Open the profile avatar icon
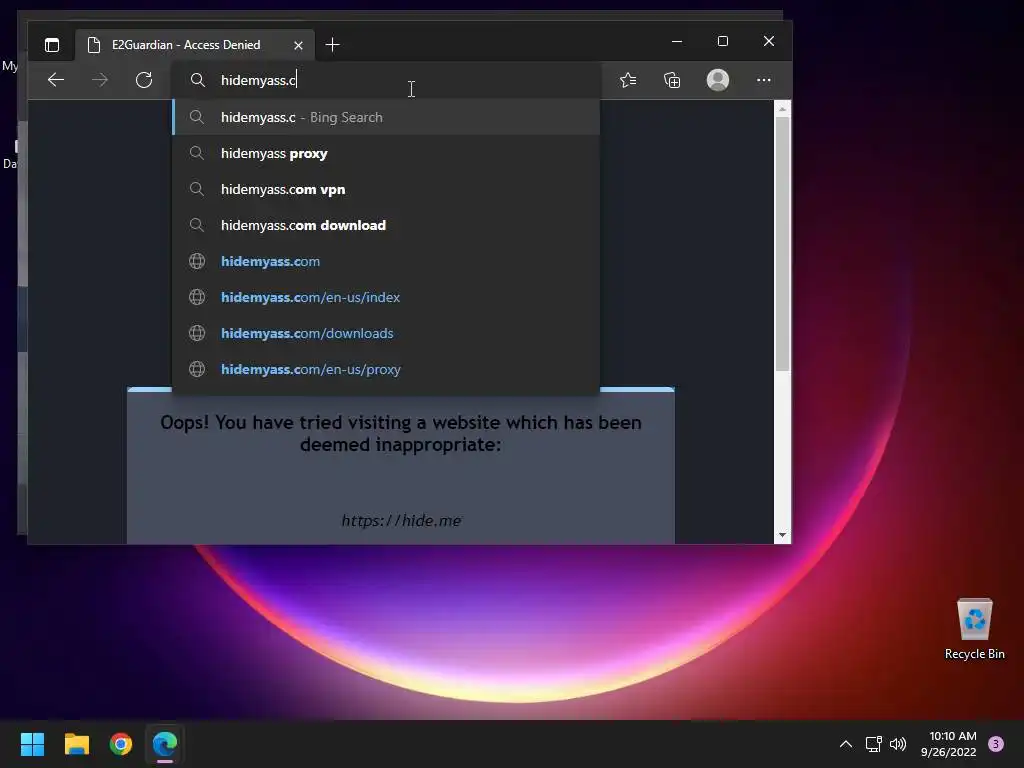The width and height of the screenshot is (1024, 768). (718, 80)
